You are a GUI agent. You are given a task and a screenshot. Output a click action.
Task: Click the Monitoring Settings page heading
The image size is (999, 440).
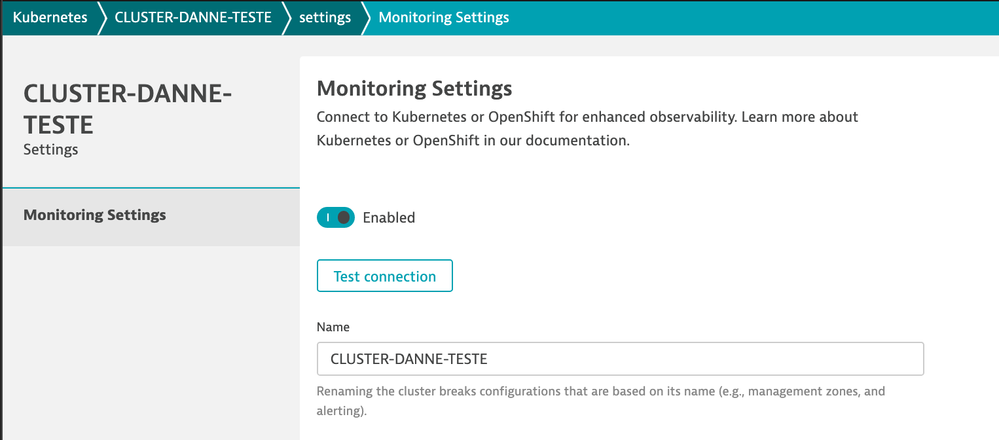click(x=414, y=87)
